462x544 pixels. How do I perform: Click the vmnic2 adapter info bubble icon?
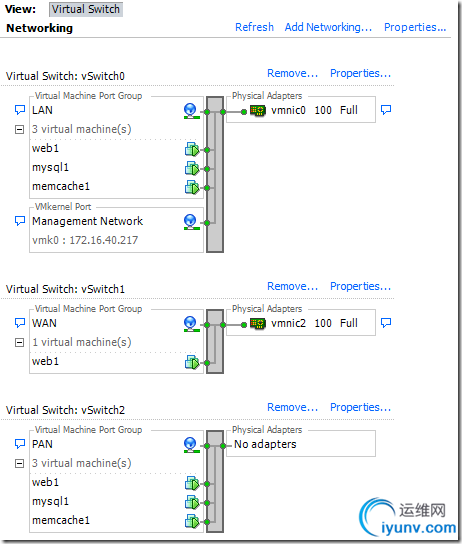pos(386,323)
